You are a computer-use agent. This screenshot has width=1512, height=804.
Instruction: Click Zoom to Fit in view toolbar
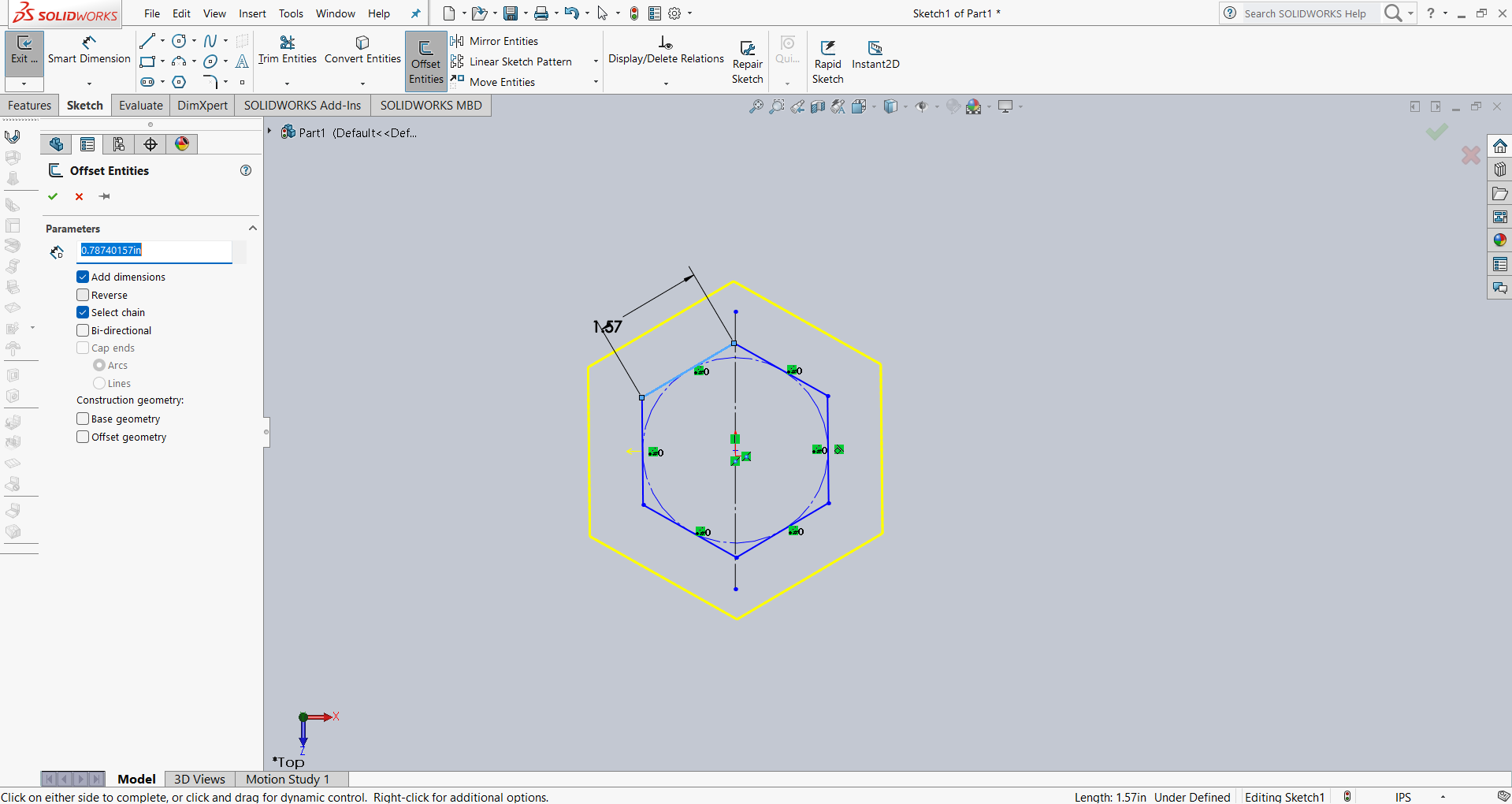tap(756, 106)
